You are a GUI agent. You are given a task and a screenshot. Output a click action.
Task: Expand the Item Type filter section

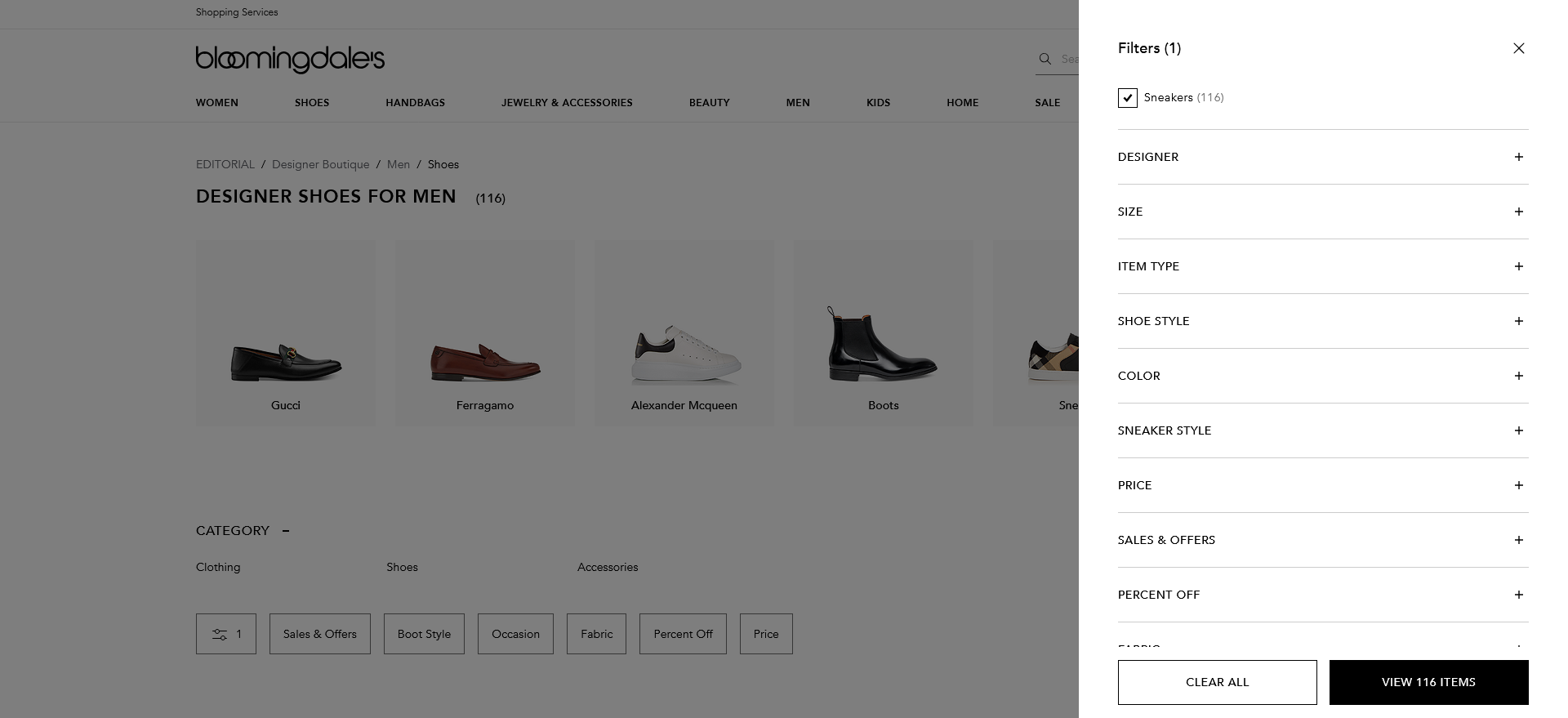1323,266
